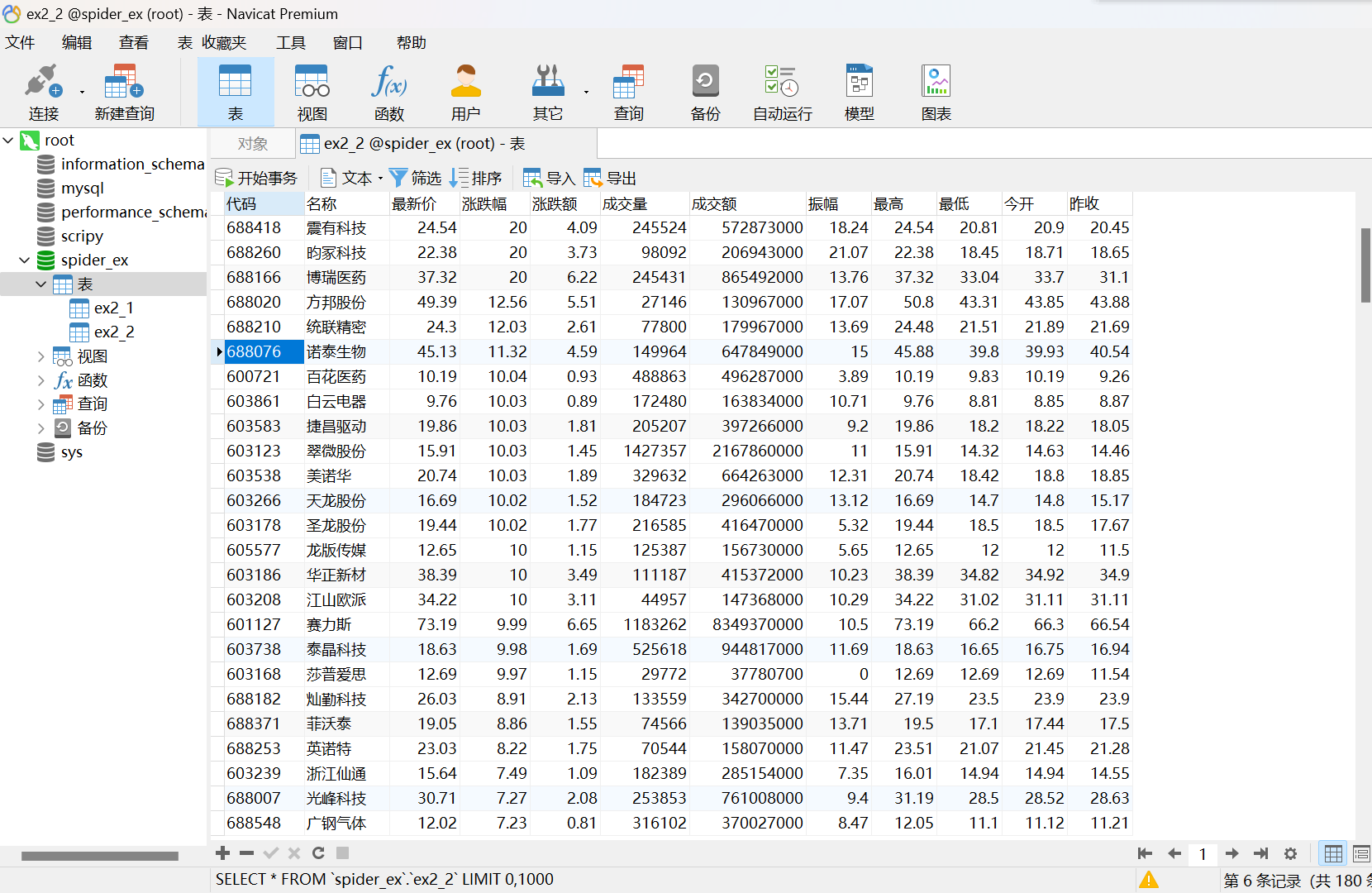Click the Connection (连接) toolbar icon
This screenshot has width=1372, height=893.
click(44, 93)
